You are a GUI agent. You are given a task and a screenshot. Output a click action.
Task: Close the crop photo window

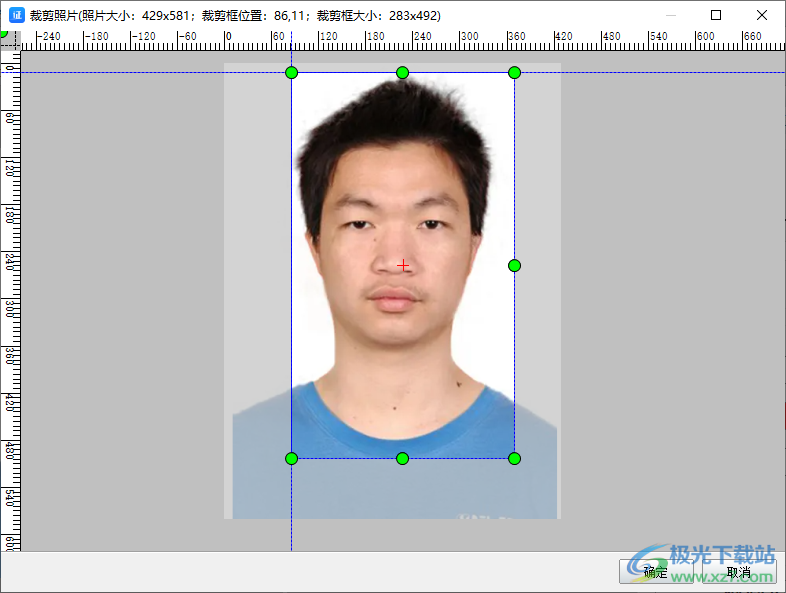(762, 15)
